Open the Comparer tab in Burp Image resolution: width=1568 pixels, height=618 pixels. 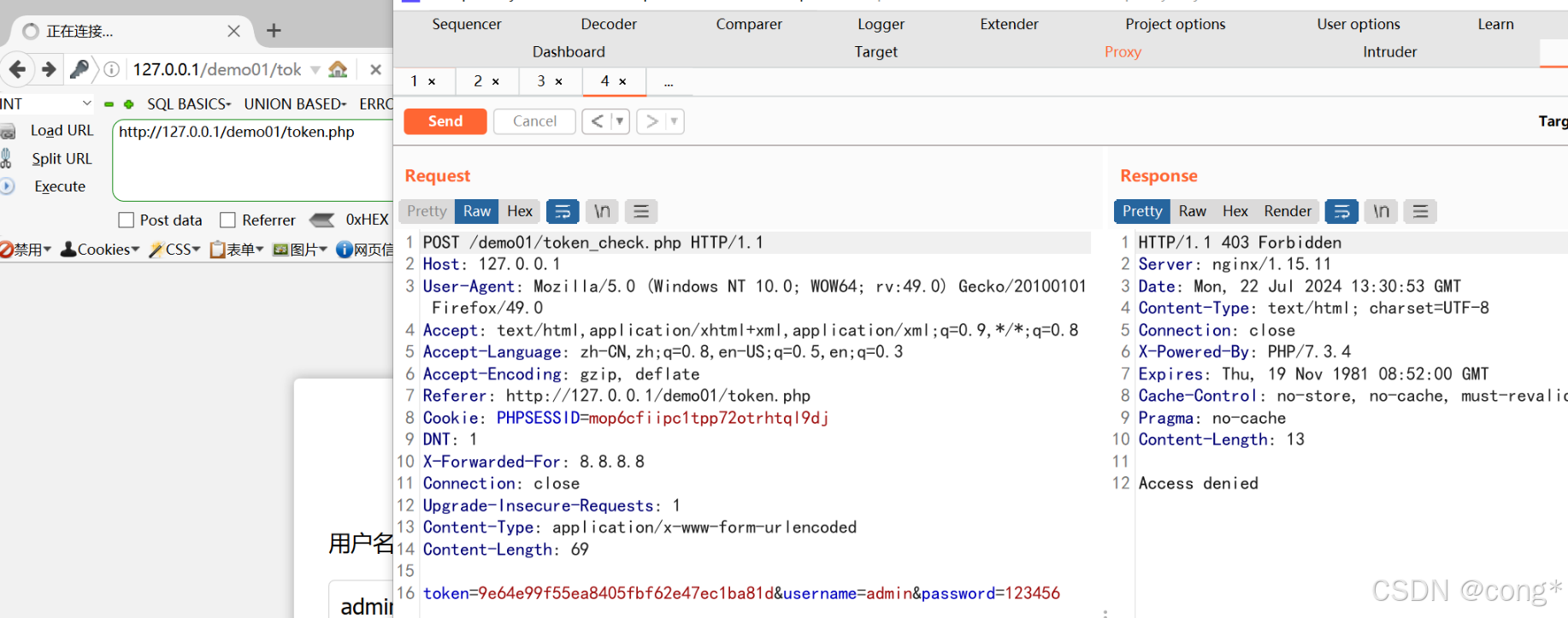point(749,24)
